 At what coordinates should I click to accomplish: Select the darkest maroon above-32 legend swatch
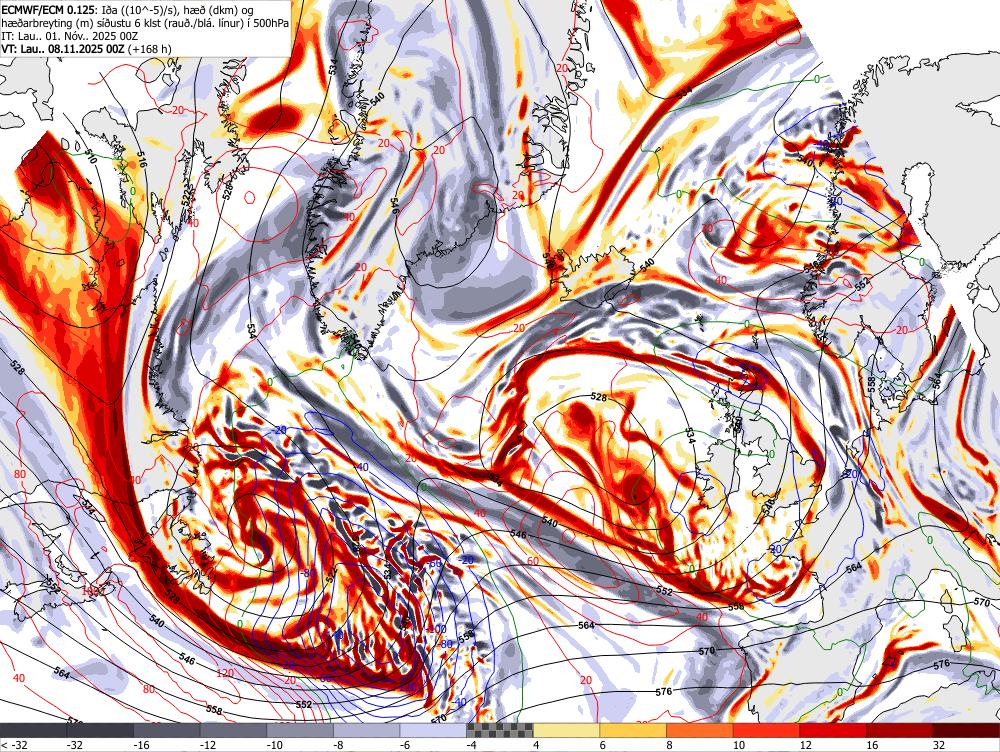coord(967,730)
